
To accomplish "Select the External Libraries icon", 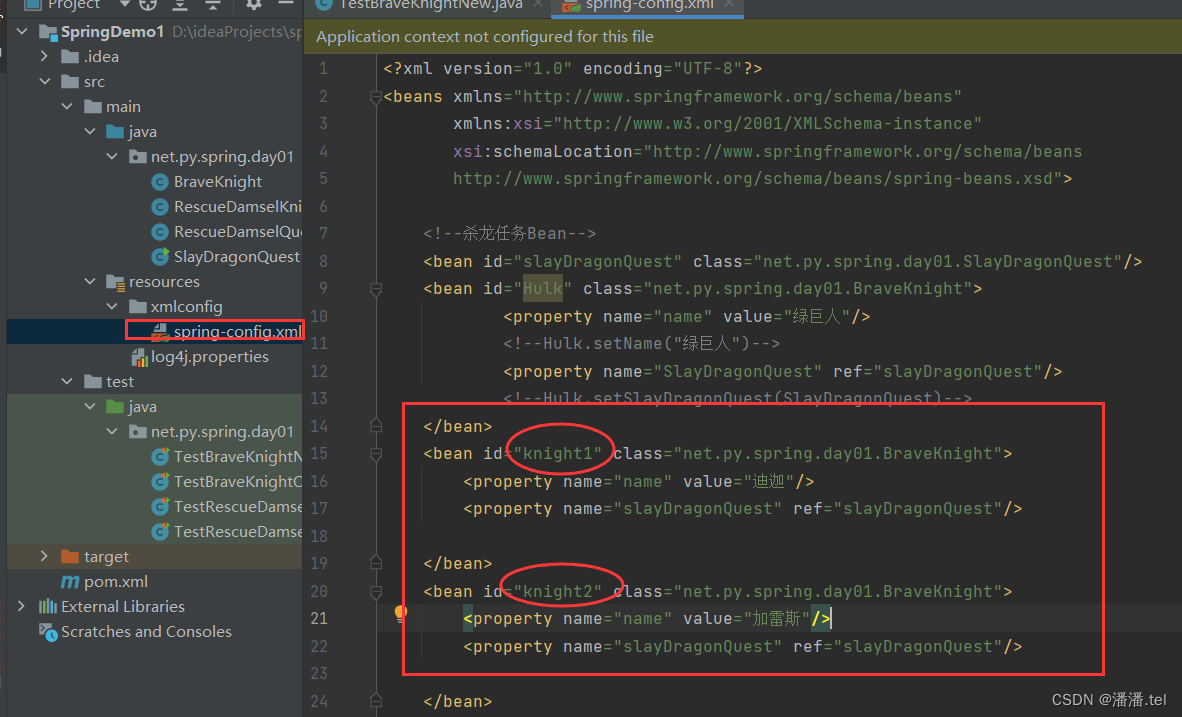I will pyautogui.click(x=47, y=606).
